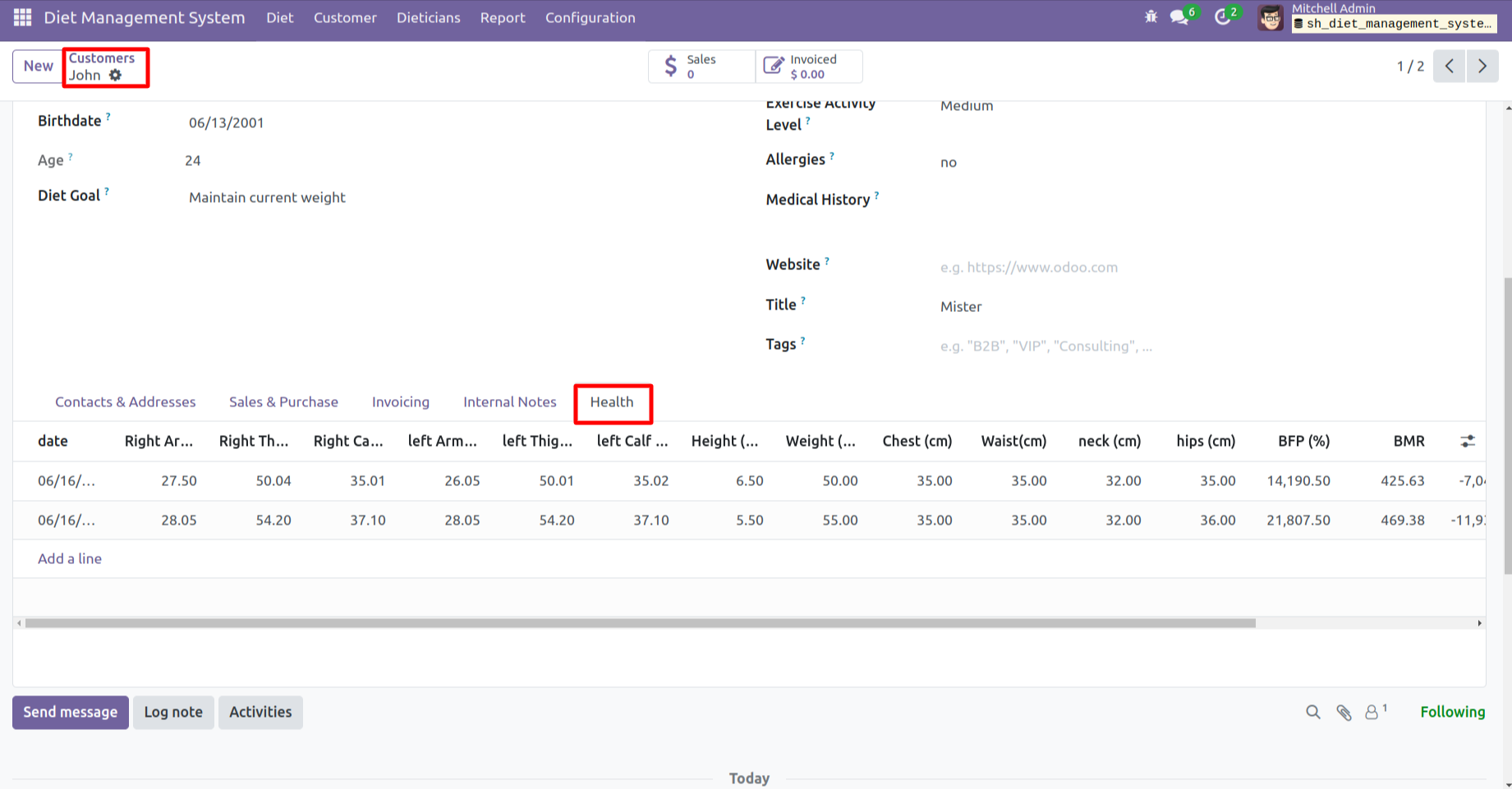Open the followers person icon
1512x789 pixels.
1372,713
